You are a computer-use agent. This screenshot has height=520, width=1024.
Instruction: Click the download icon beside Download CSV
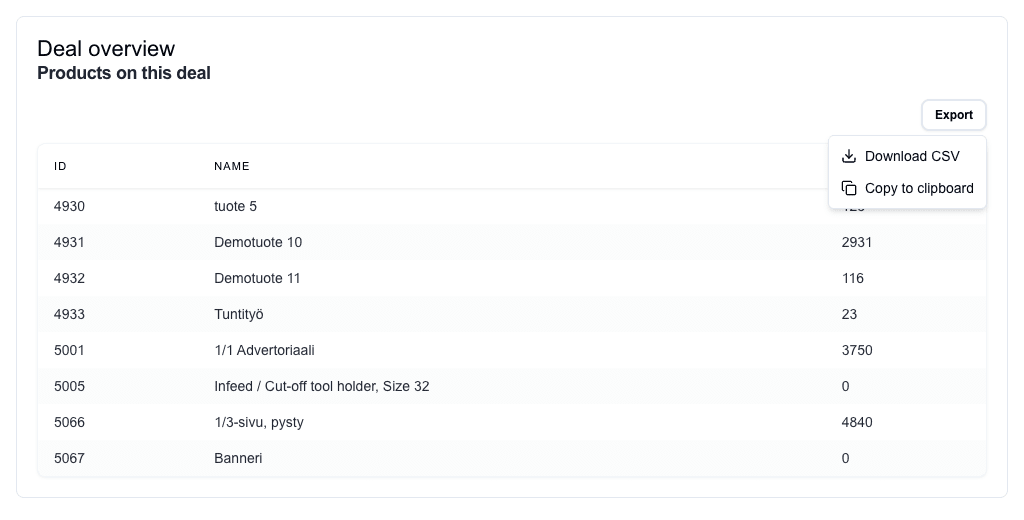[x=848, y=156]
